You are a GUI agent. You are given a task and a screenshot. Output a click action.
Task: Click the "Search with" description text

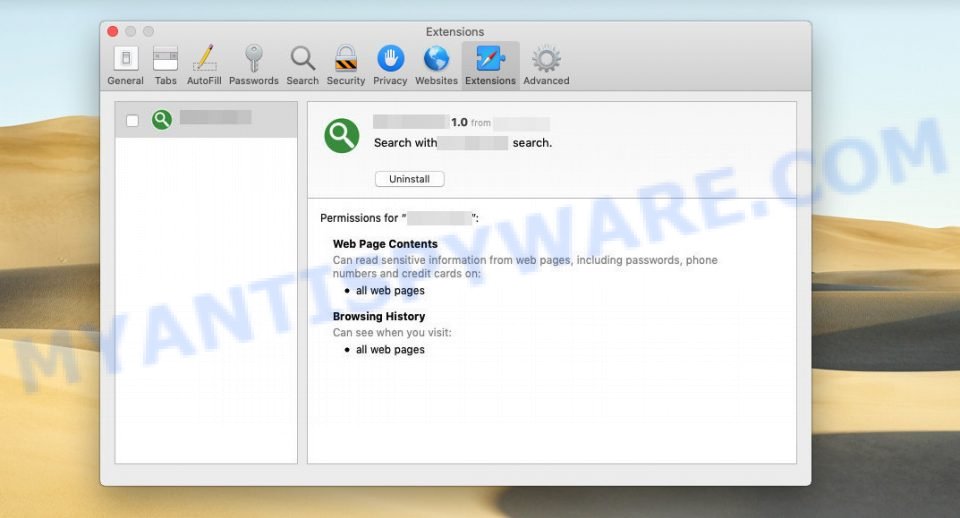405,143
